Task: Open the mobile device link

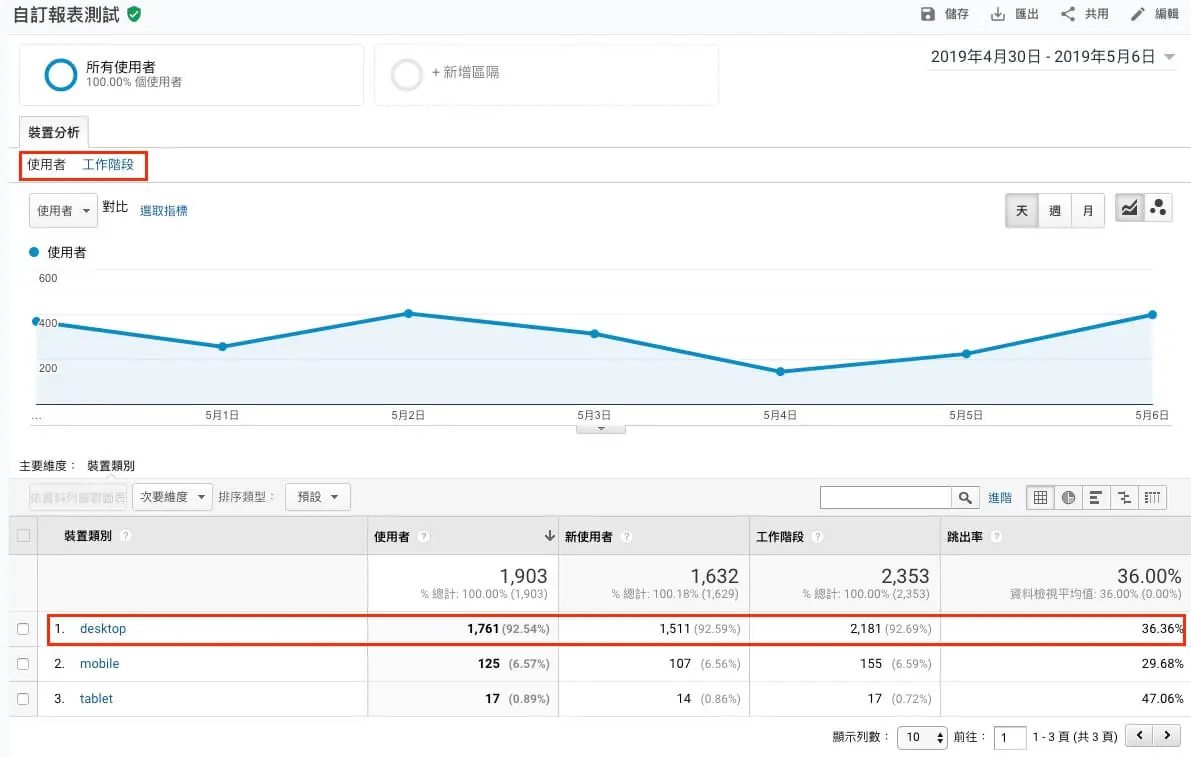Action: click(x=100, y=664)
